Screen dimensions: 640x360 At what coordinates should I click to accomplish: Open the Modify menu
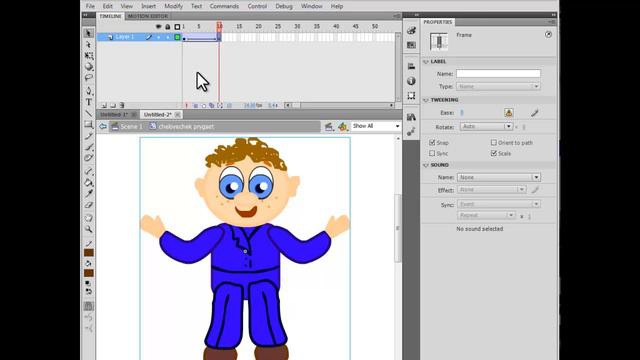pos(173,6)
